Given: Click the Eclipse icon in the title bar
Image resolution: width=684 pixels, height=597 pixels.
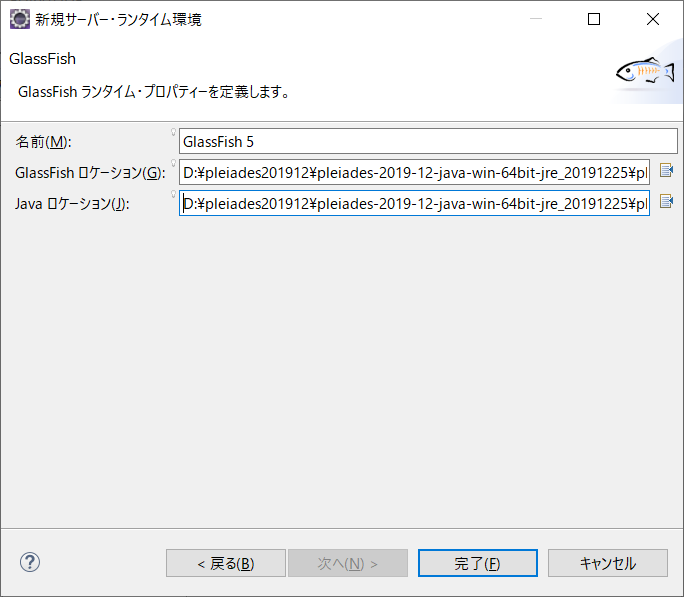Looking at the screenshot, I should (x=20, y=20).
